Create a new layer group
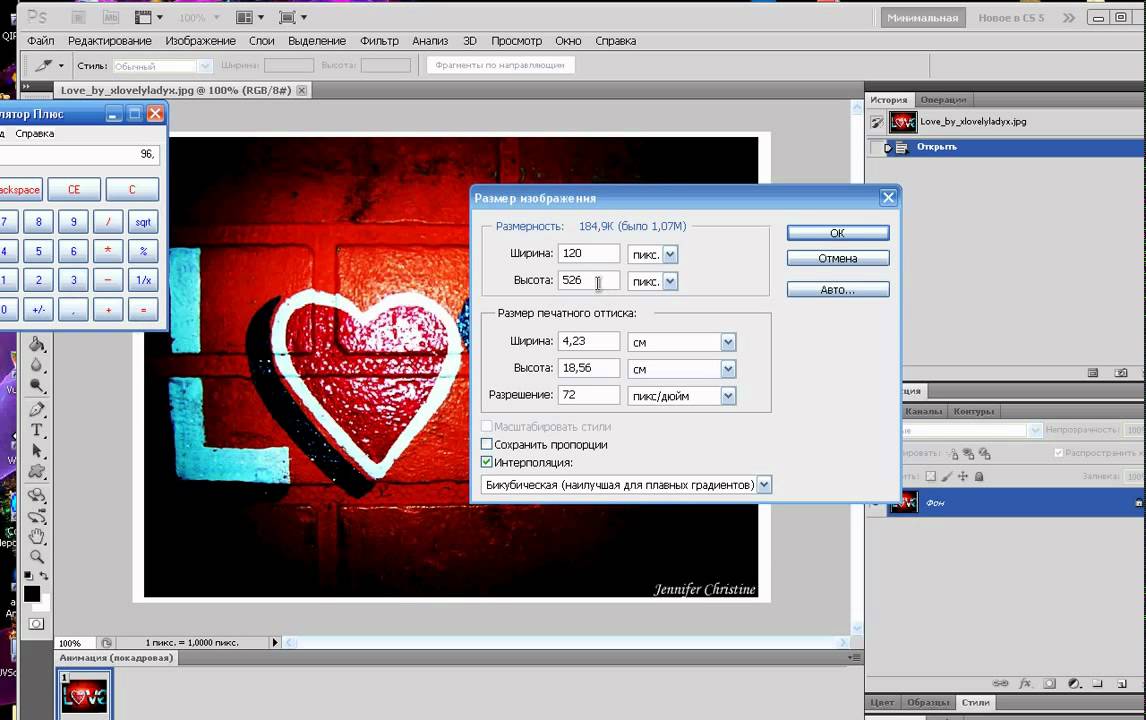This screenshot has height=720, width=1146. (1098, 683)
